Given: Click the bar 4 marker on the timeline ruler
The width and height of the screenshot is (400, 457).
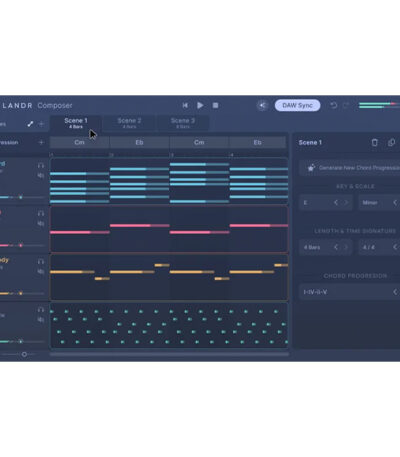Looking at the screenshot, I should [232, 155].
